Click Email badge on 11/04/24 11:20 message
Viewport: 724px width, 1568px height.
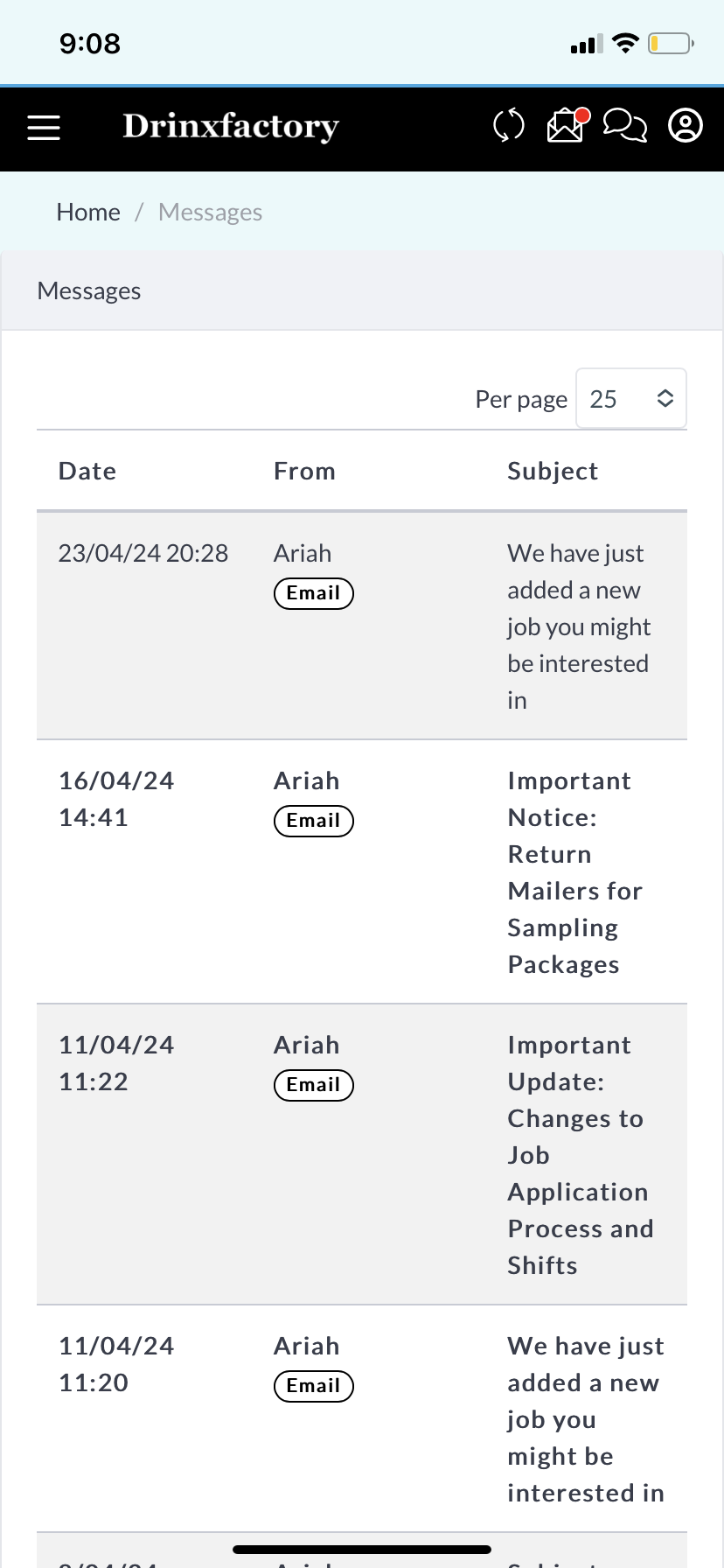pyautogui.click(x=313, y=1386)
